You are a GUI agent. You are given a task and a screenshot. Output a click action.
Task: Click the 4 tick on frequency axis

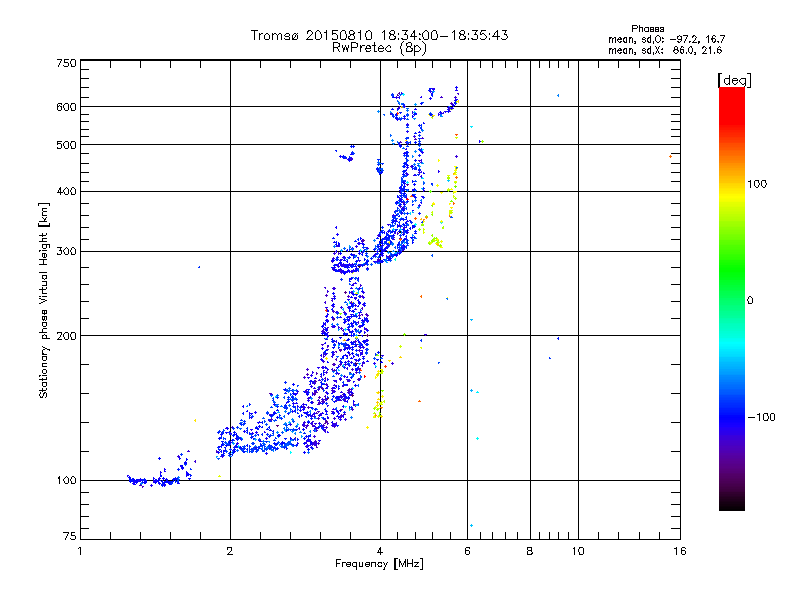(x=380, y=551)
